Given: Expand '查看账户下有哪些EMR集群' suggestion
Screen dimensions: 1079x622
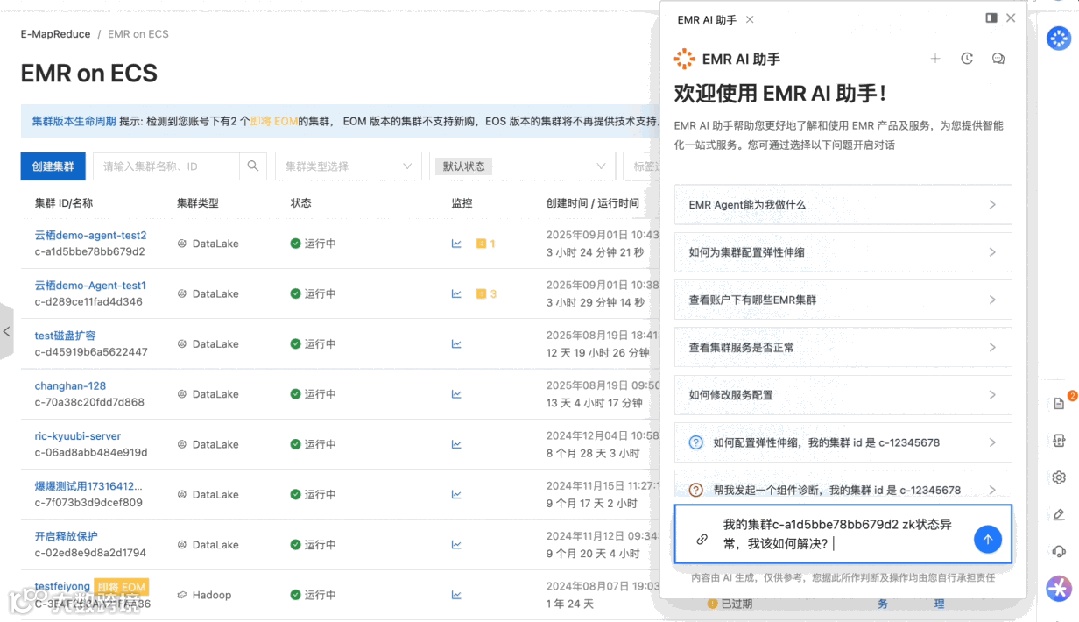Looking at the screenshot, I should (842, 299).
